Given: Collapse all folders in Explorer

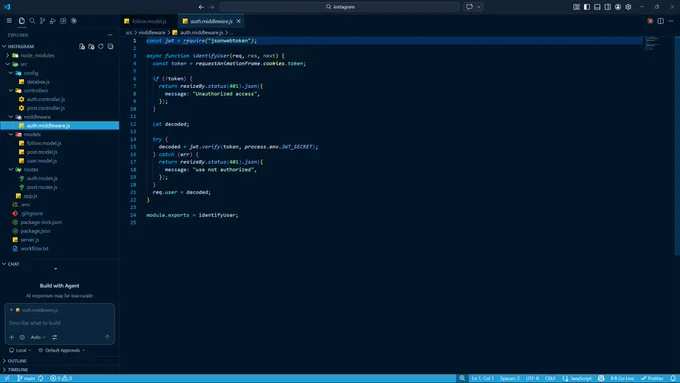Looking at the screenshot, I should point(111,46).
